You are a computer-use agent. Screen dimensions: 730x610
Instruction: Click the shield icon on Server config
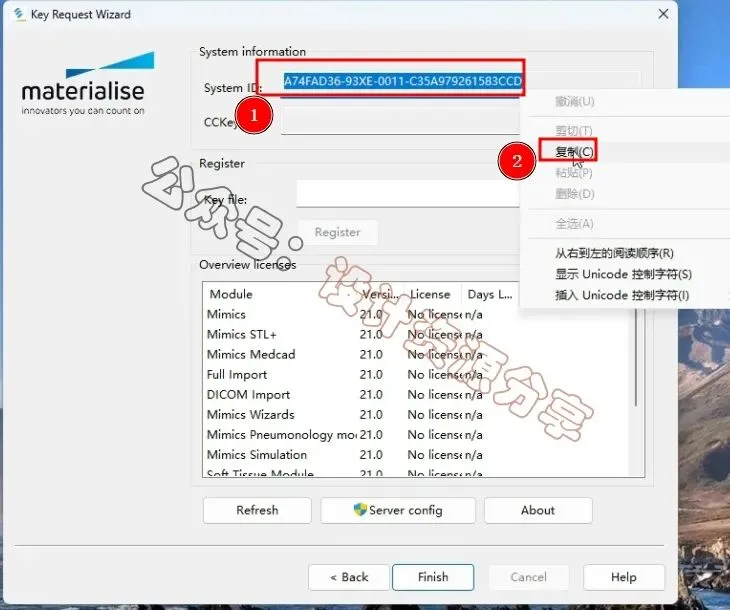(360, 509)
